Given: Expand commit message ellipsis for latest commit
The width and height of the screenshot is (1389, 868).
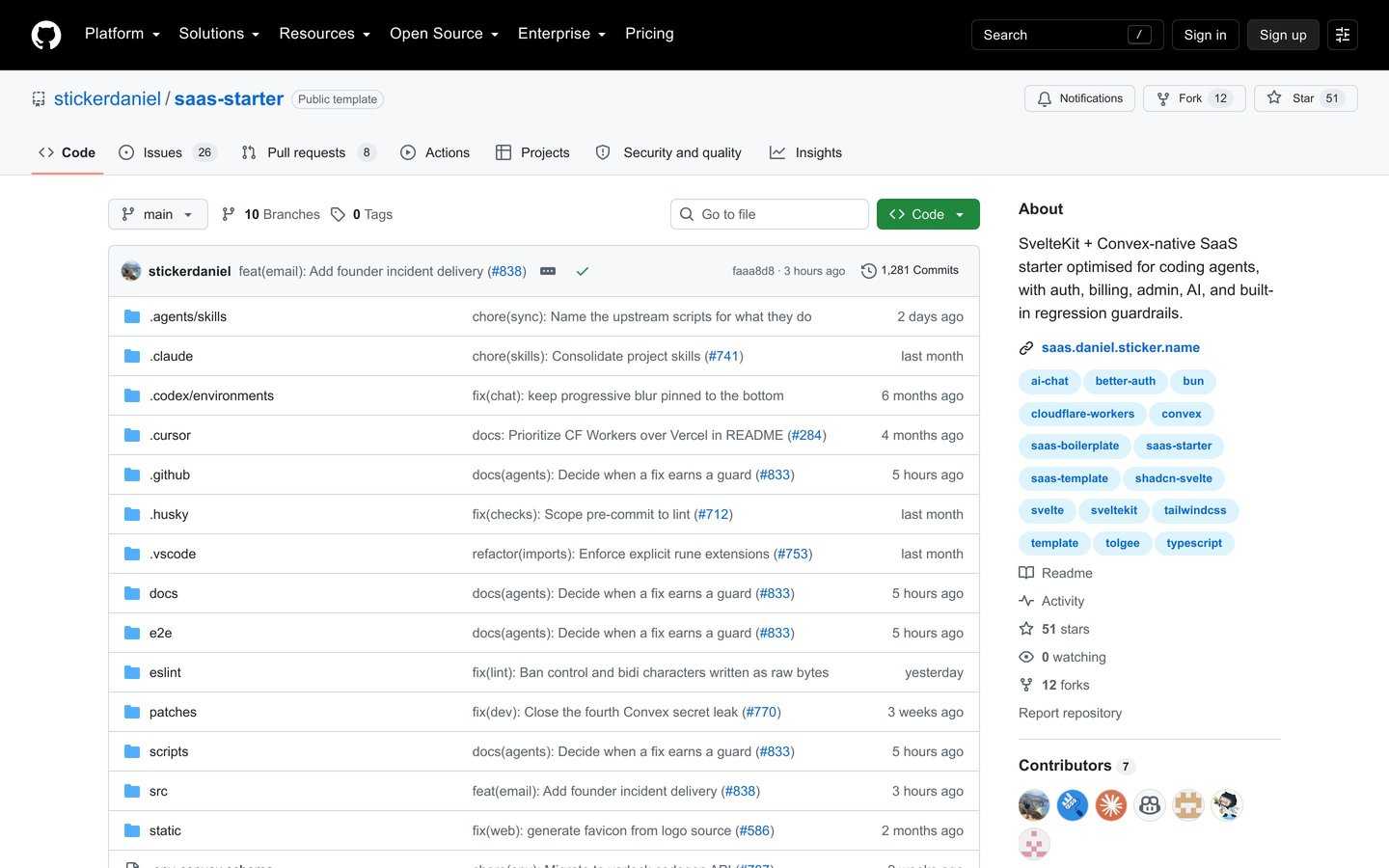Looking at the screenshot, I should click(x=548, y=271).
